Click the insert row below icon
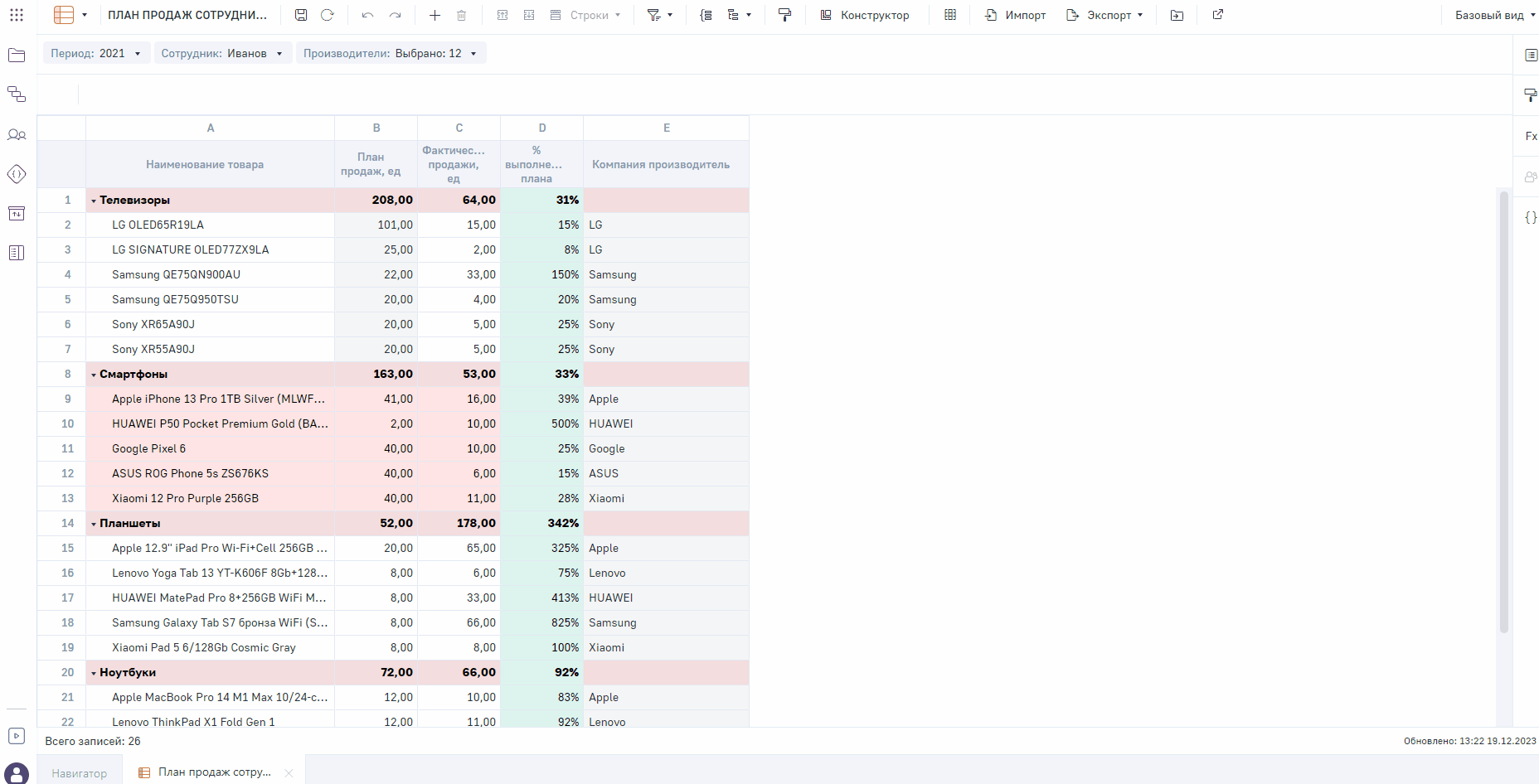 (x=529, y=15)
